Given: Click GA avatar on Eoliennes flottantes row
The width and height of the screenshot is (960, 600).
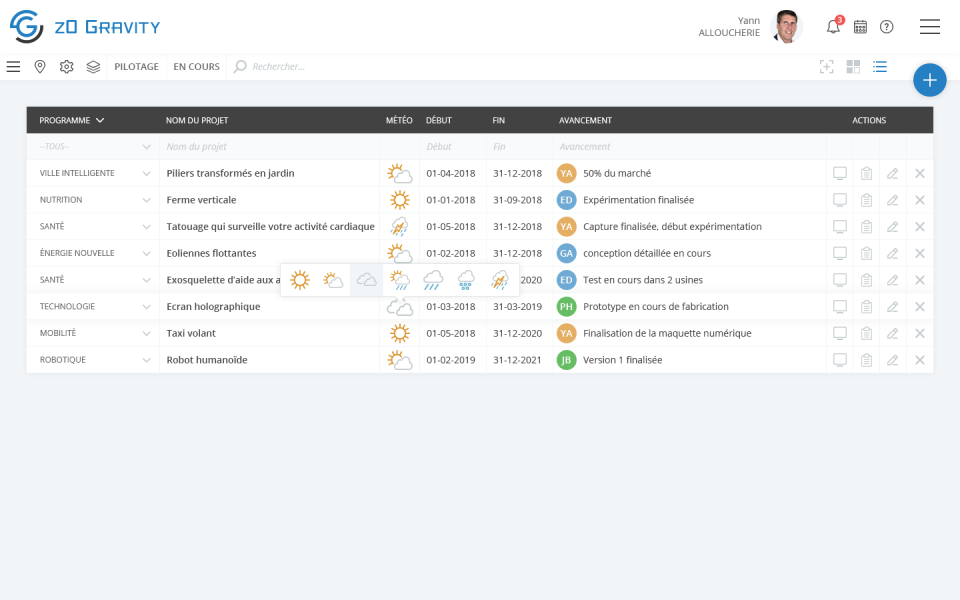Looking at the screenshot, I should tap(566, 253).
